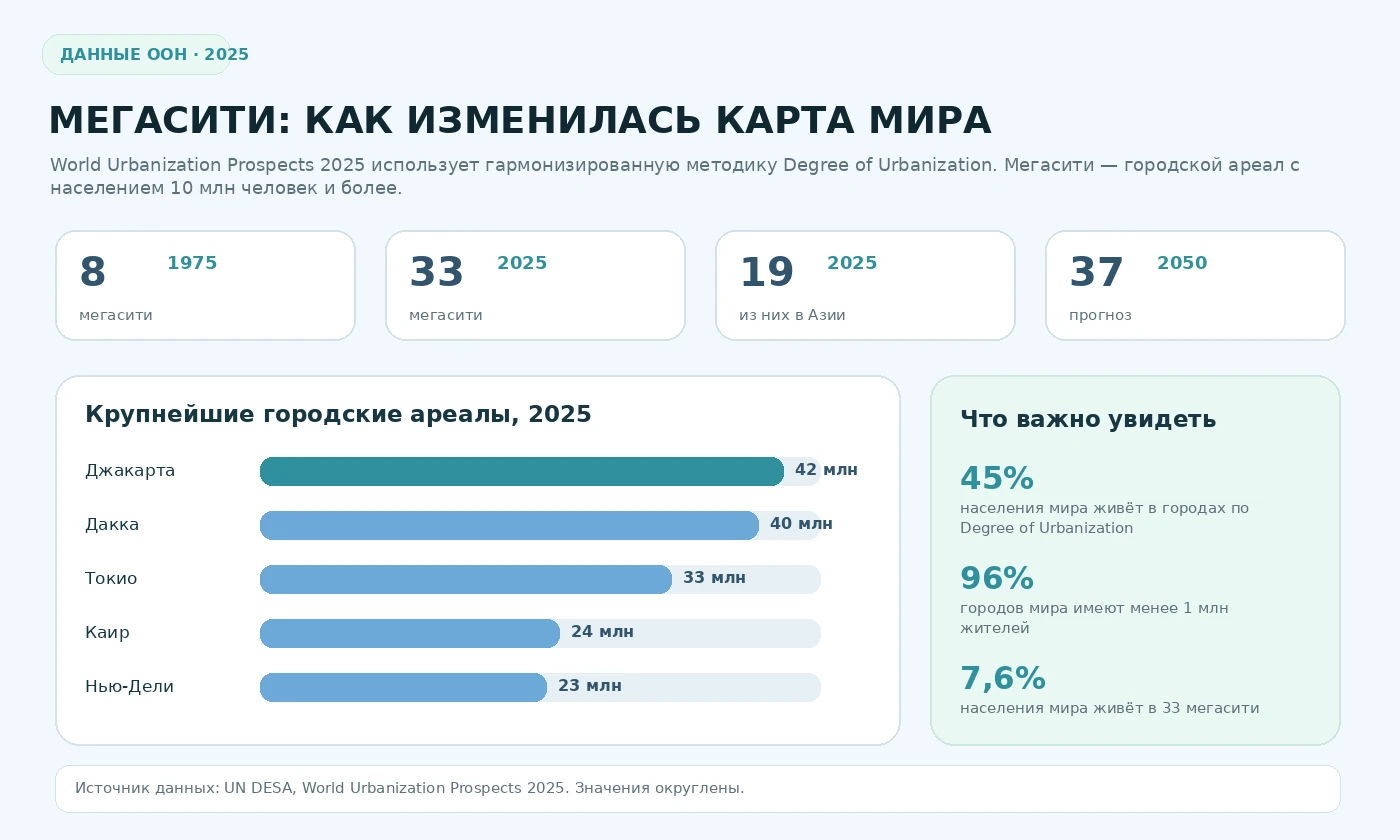Select the «7,6%» statistic
The width and height of the screenshot is (1400, 840).
pyautogui.click(x=1003, y=679)
